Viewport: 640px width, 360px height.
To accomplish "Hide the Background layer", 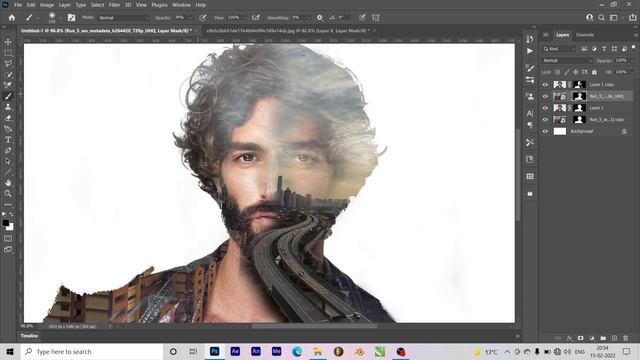I will (x=545, y=131).
